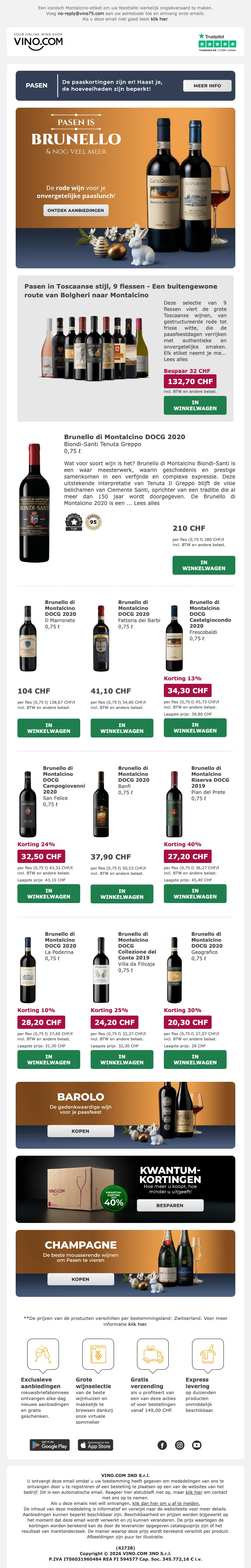This screenshot has height=1568, width=251.
Task: Click the Biondi-Santi bottle image
Action: [34, 503]
